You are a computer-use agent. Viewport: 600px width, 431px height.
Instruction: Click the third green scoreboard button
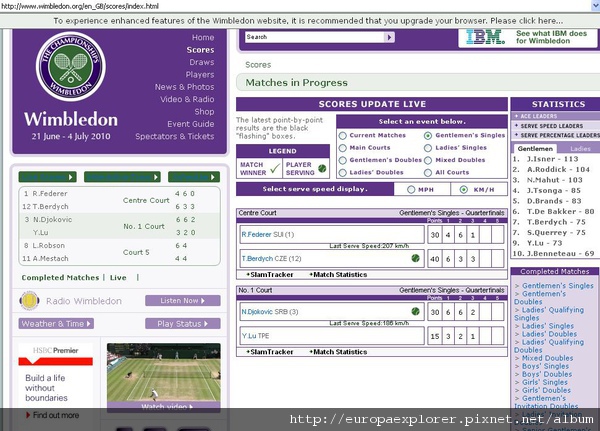[x=194, y=177]
